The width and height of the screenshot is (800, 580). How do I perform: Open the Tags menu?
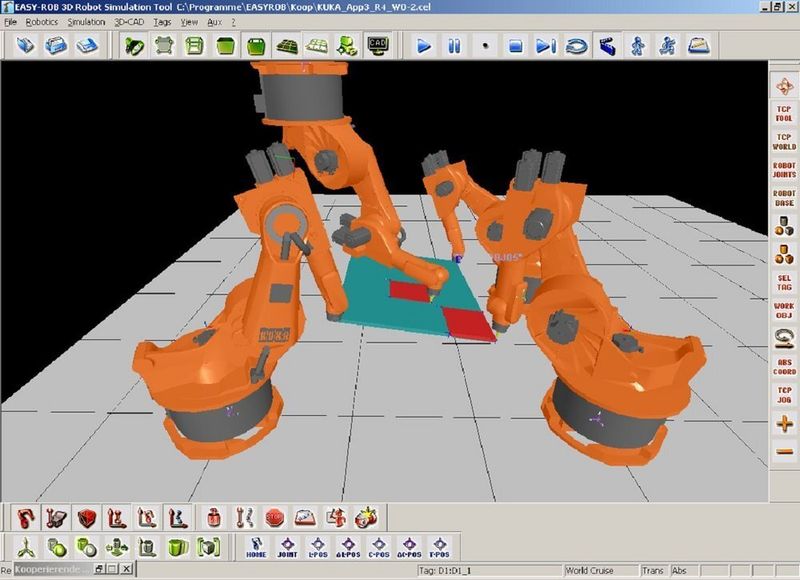162,22
